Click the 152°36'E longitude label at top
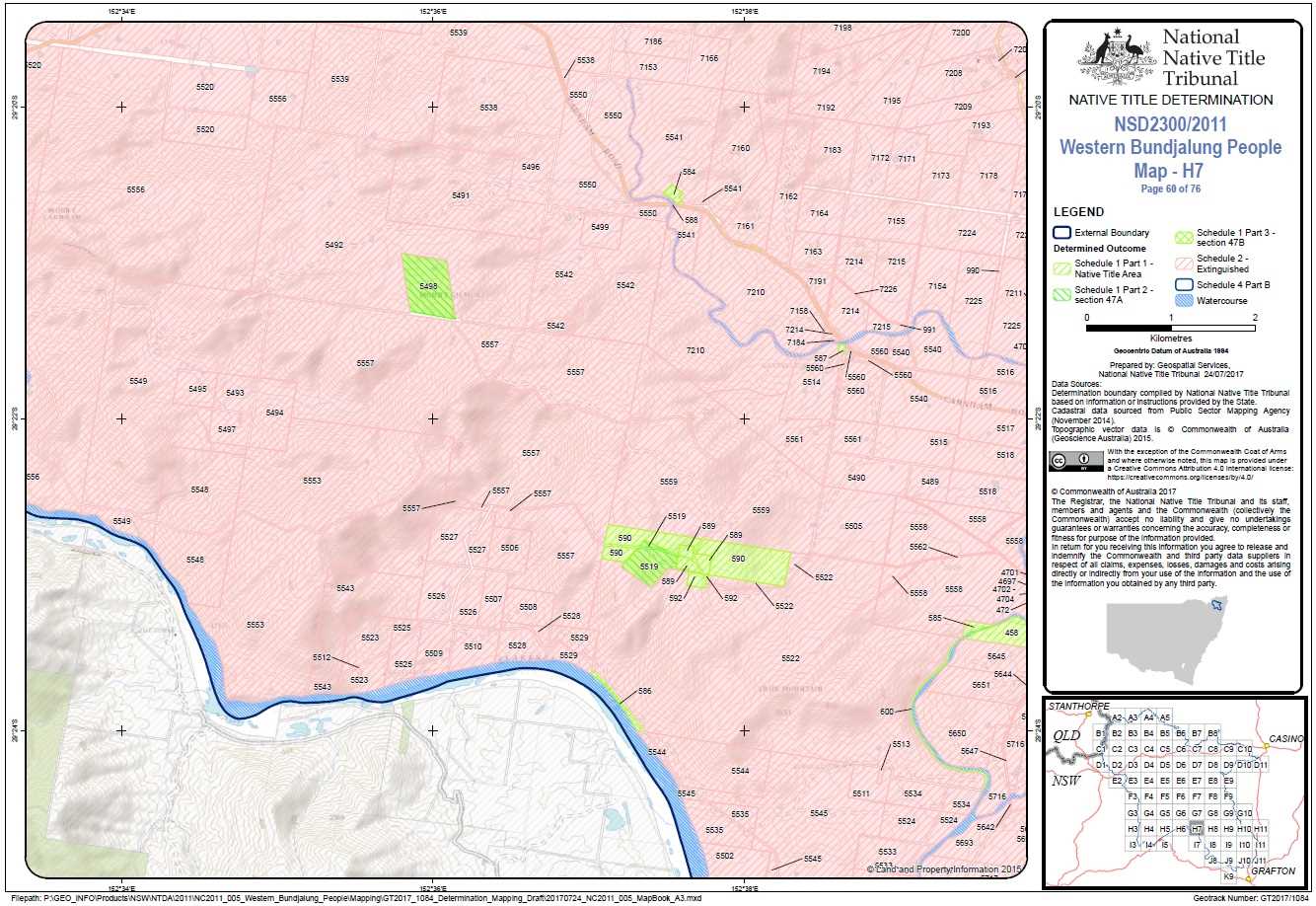Screen dimensions: 1316x906 pos(432,11)
